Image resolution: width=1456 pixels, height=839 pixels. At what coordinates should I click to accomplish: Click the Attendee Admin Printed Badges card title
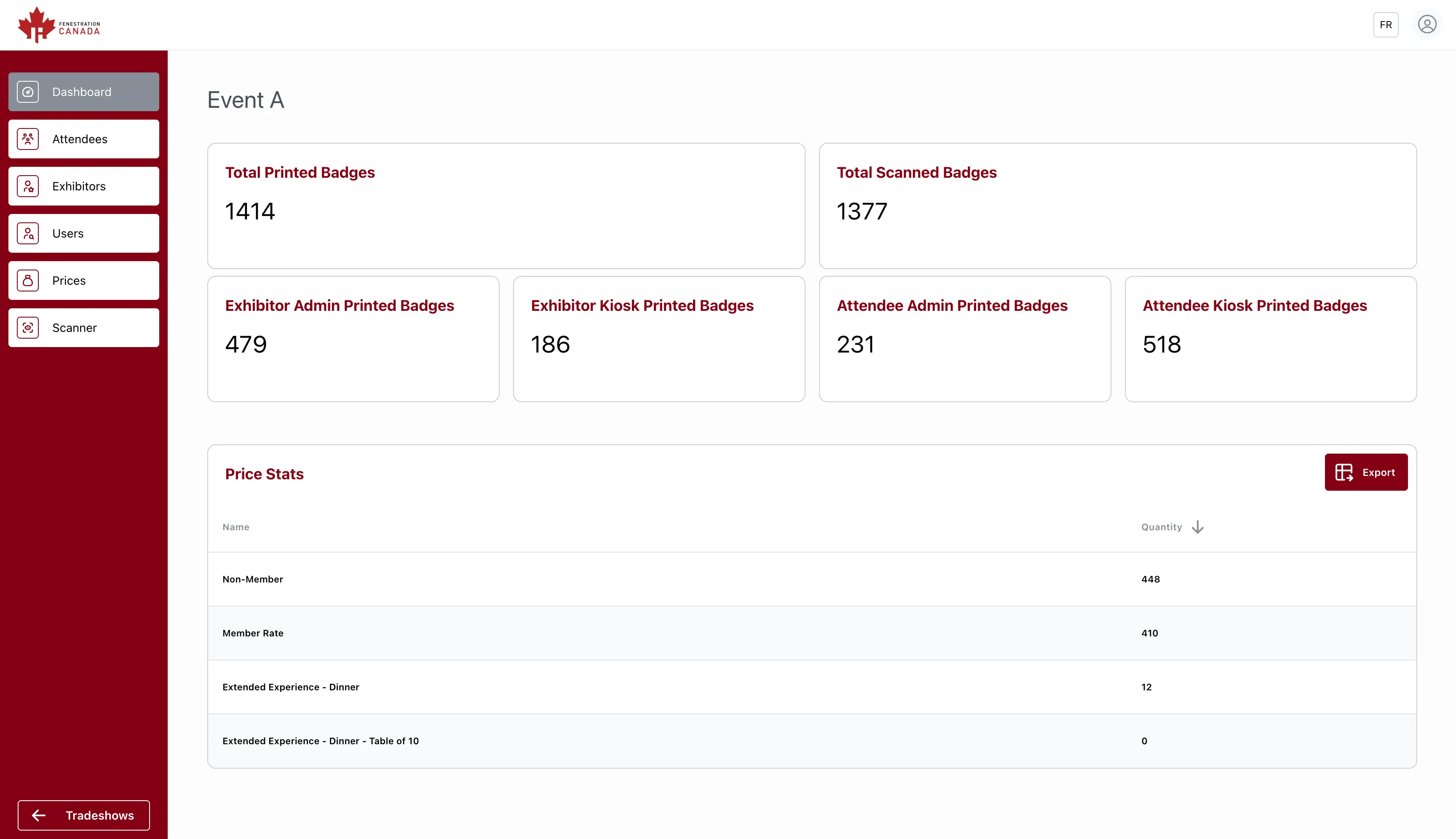coord(952,305)
